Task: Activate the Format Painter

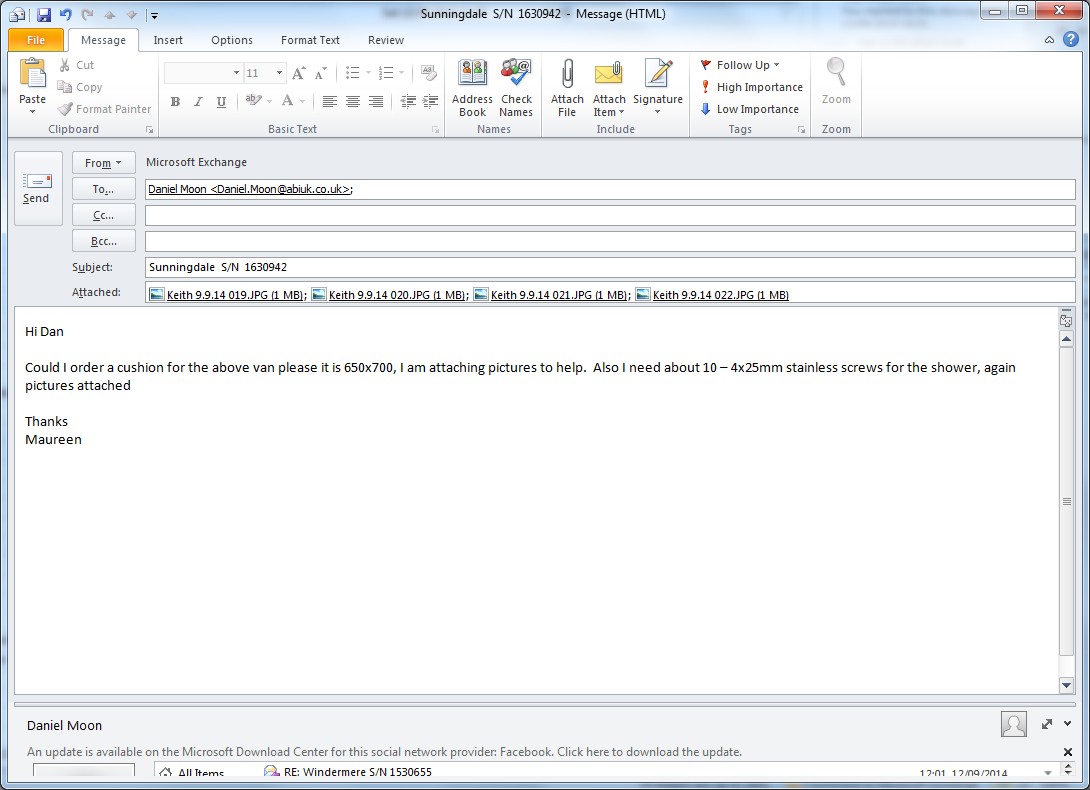Action: click(104, 109)
